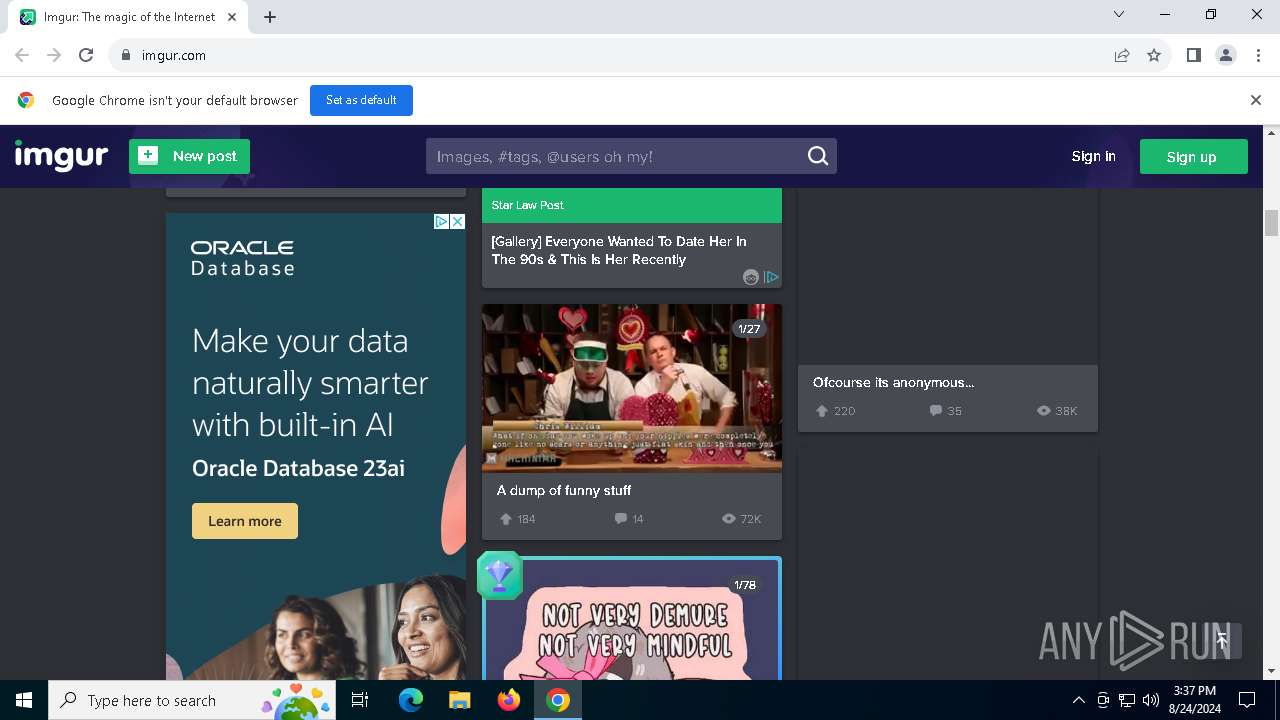
Task: Set Chrome as default browser
Action: click(x=361, y=100)
